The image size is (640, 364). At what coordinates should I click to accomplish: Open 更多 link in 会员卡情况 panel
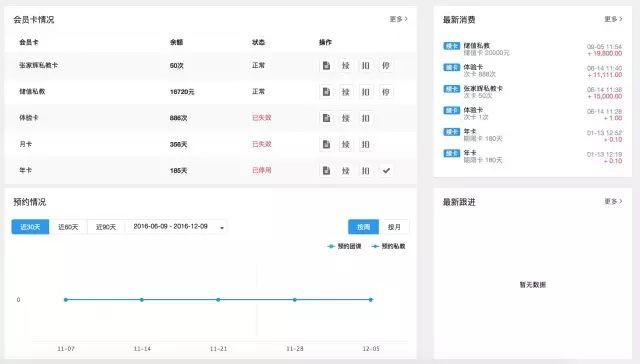pos(398,19)
